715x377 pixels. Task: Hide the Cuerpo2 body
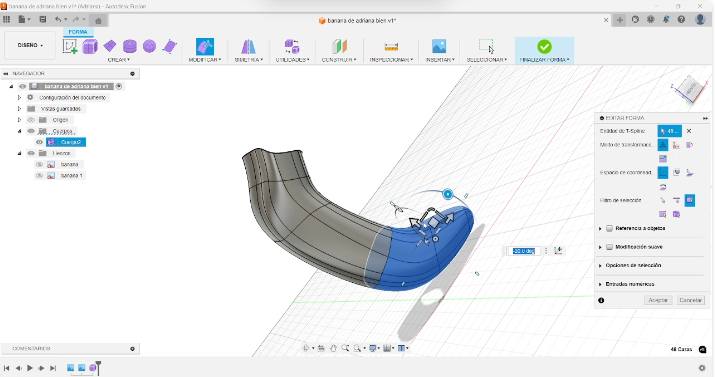(39, 142)
